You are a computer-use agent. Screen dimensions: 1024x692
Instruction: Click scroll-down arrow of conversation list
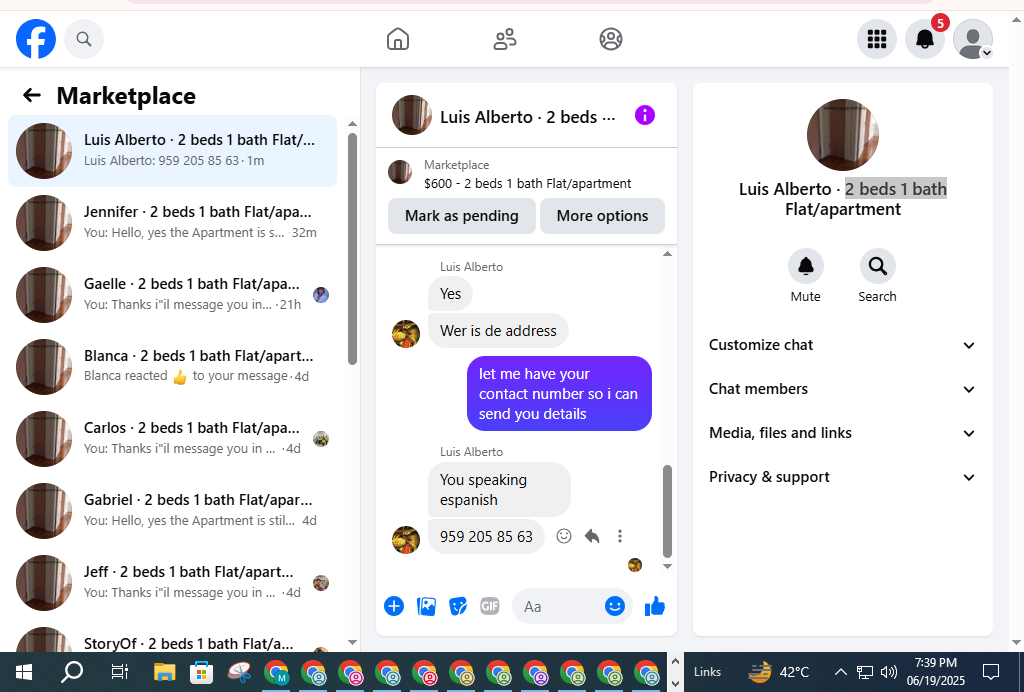point(353,642)
